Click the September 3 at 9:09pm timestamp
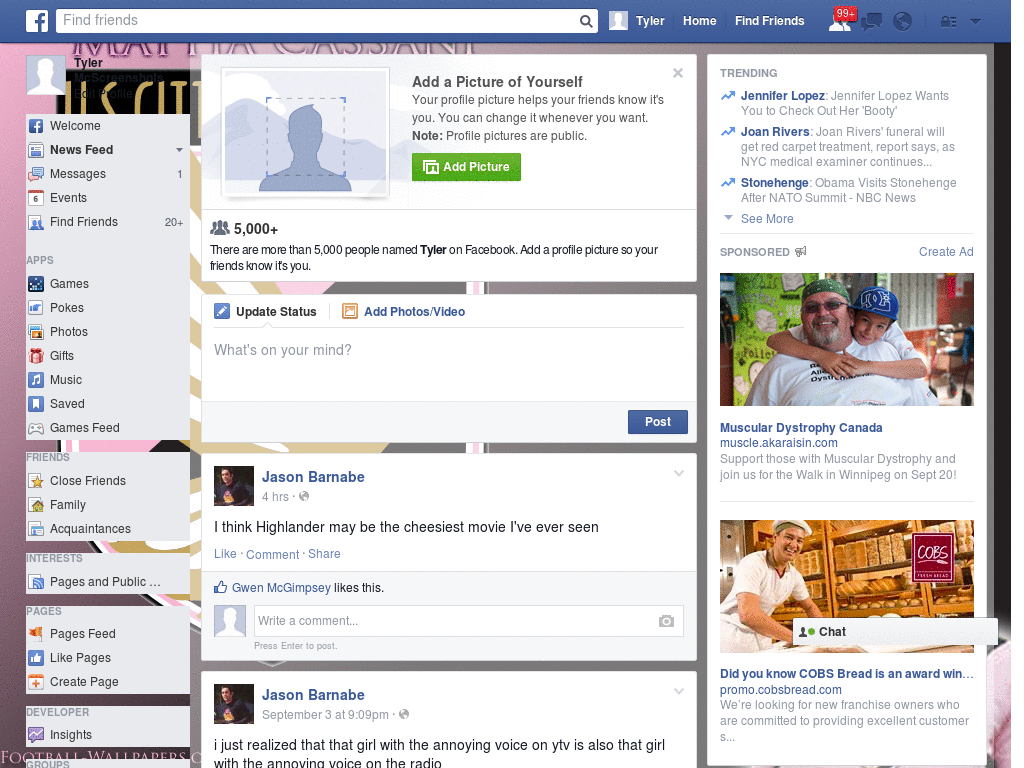The height and width of the screenshot is (768, 1024). pyautogui.click(x=325, y=715)
